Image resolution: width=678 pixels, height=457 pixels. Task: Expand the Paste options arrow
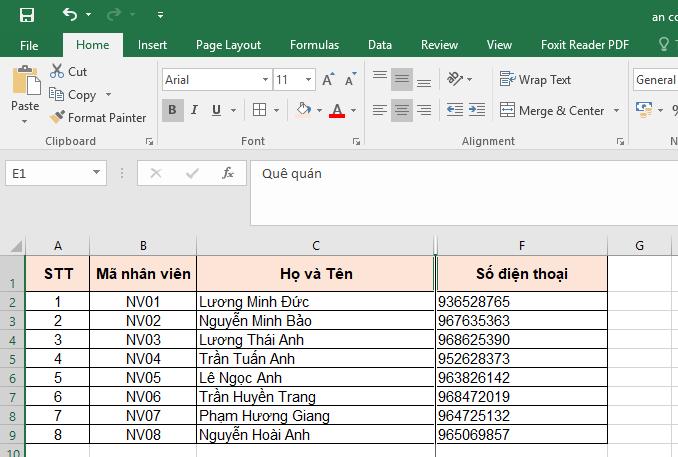click(x=25, y=121)
